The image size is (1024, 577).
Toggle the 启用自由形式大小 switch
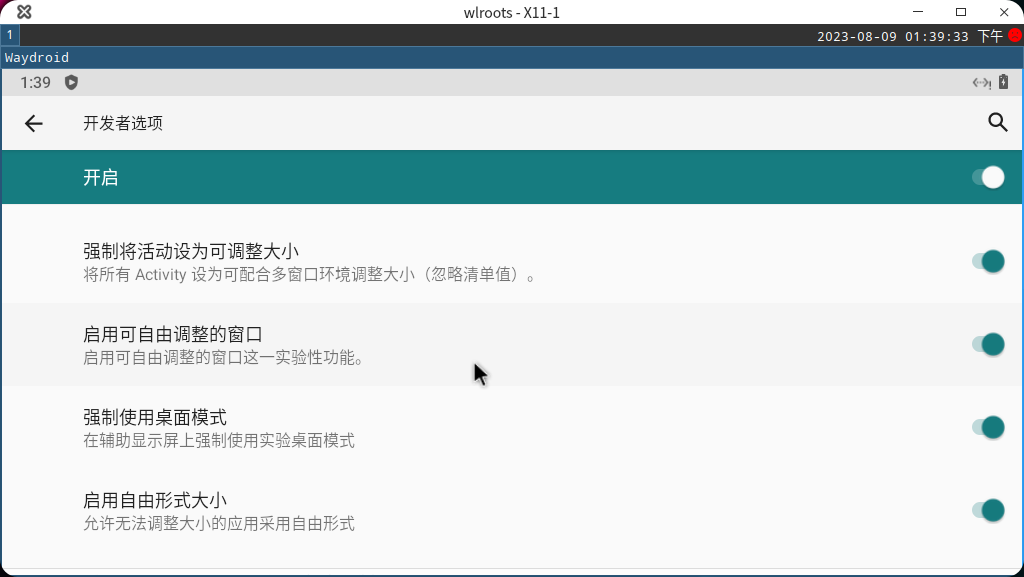[x=989, y=510]
